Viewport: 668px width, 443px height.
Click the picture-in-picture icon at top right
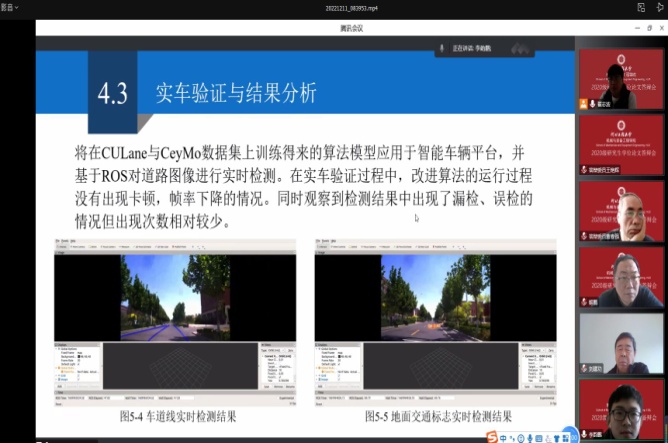pos(640,7)
